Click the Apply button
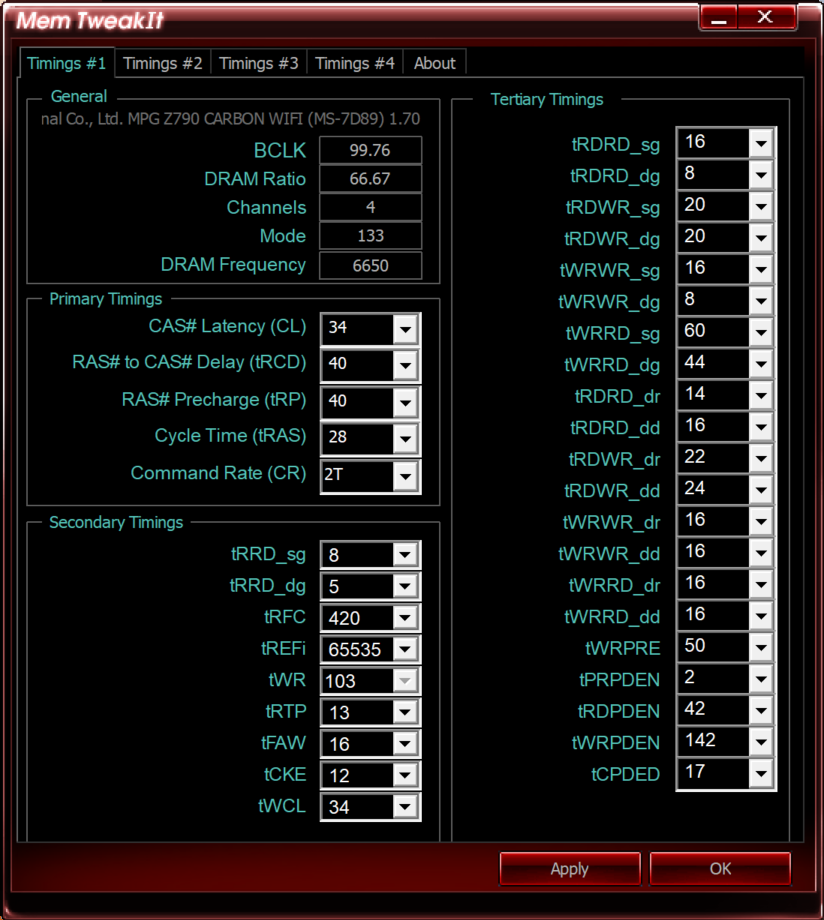The width and height of the screenshot is (824, 920). pos(569,868)
